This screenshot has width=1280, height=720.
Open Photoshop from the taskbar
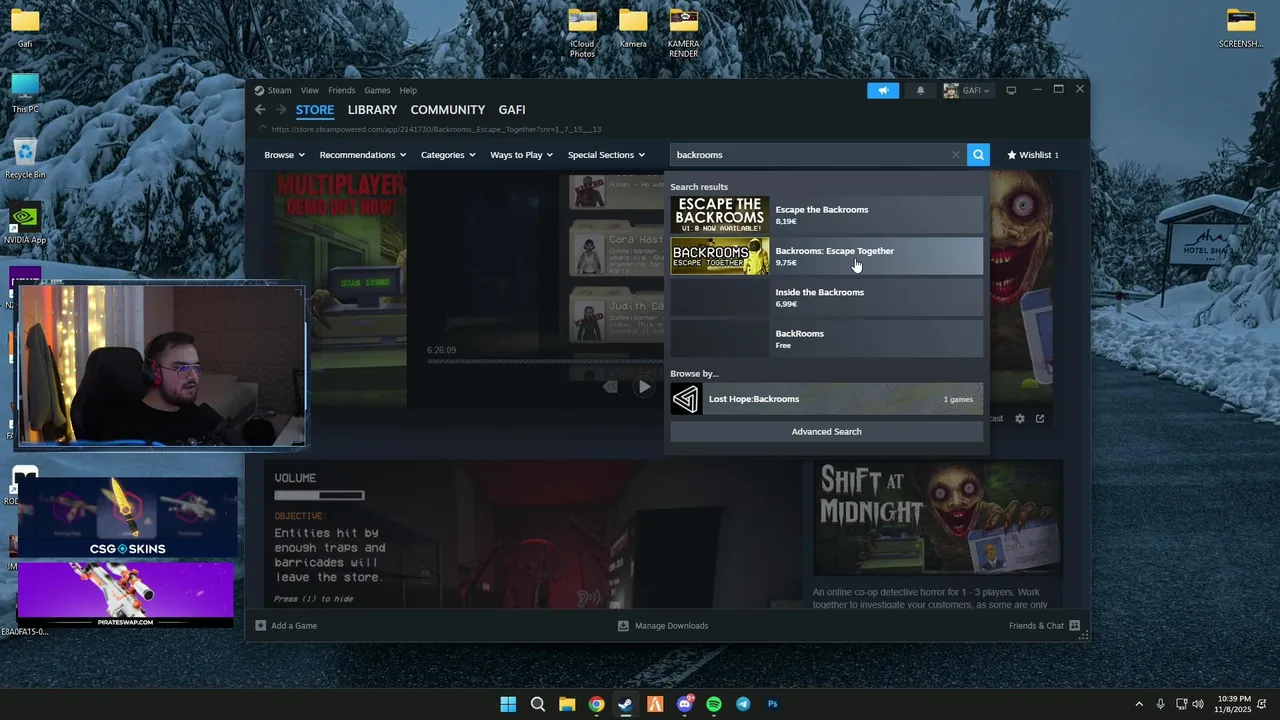click(772, 704)
